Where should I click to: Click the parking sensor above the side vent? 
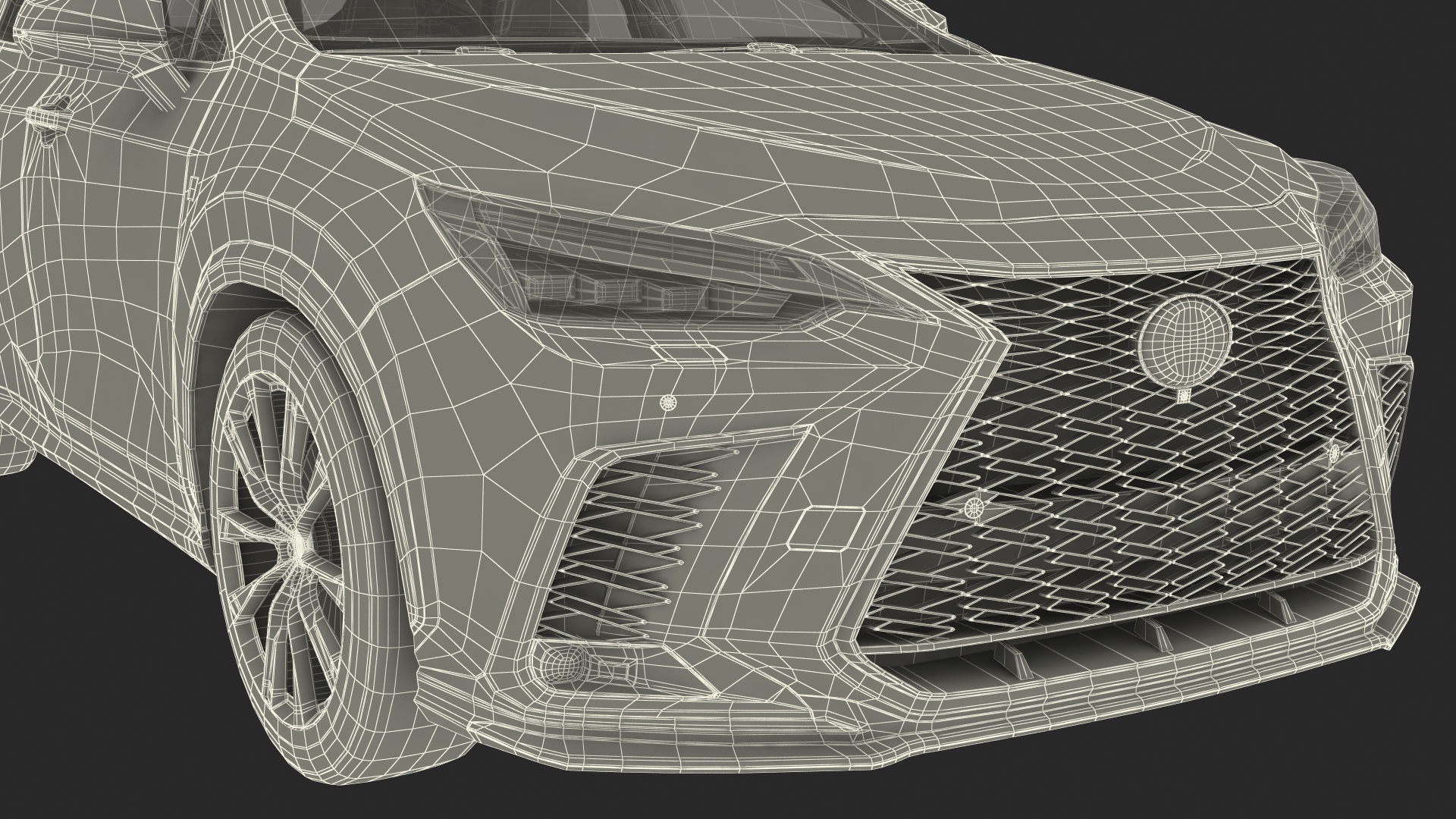pyautogui.click(x=667, y=403)
